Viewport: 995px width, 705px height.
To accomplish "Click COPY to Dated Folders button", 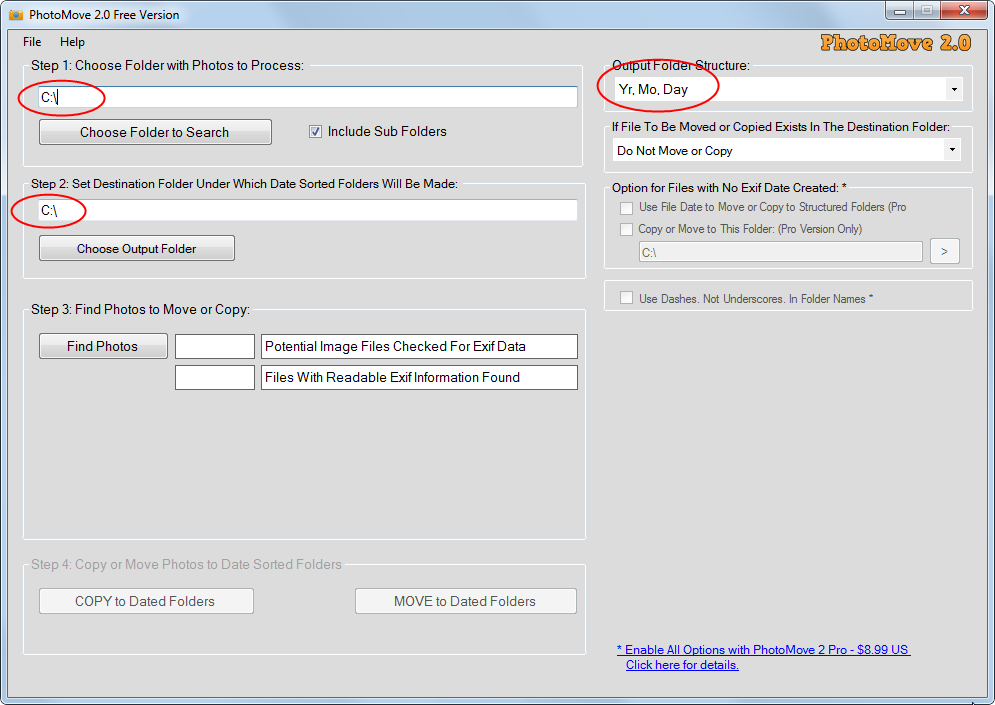I will pos(146,601).
